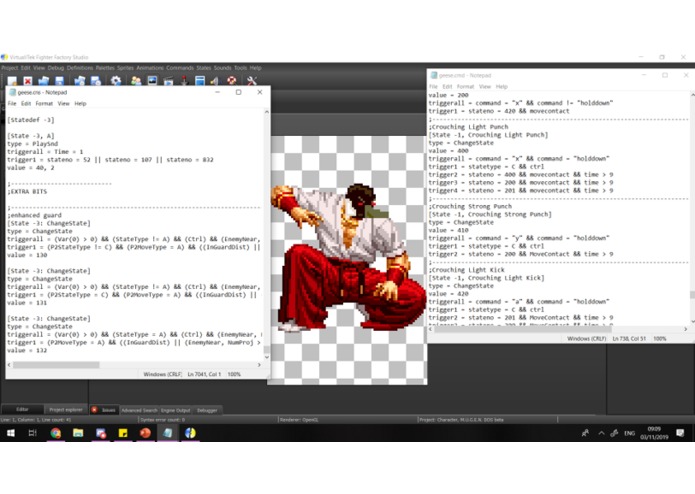Screen dimensions: 695x494
Task: Switch to the Debugger tab
Action: point(207,410)
